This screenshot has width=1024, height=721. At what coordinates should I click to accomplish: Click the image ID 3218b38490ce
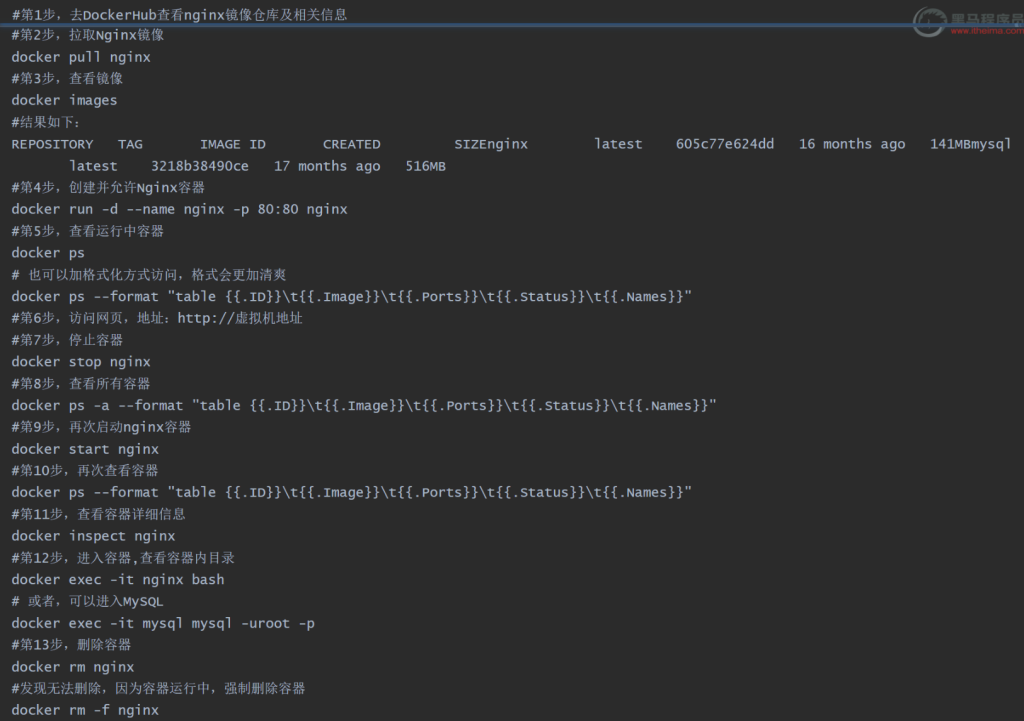tap(199, 166)
